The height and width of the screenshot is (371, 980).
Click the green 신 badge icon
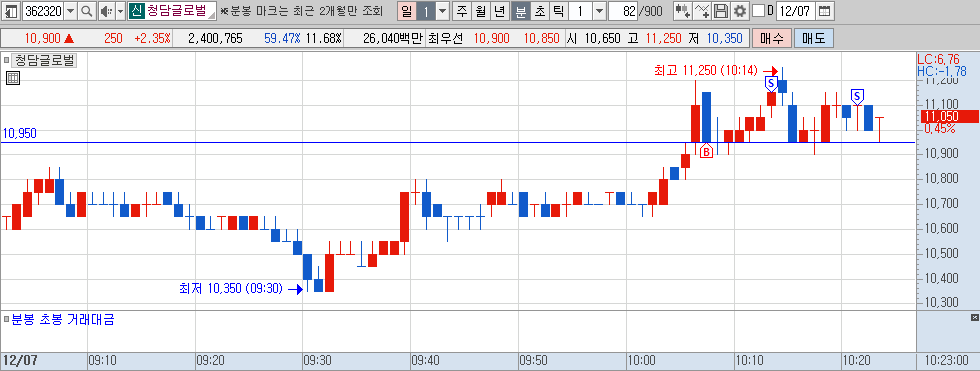pos(136,11)
